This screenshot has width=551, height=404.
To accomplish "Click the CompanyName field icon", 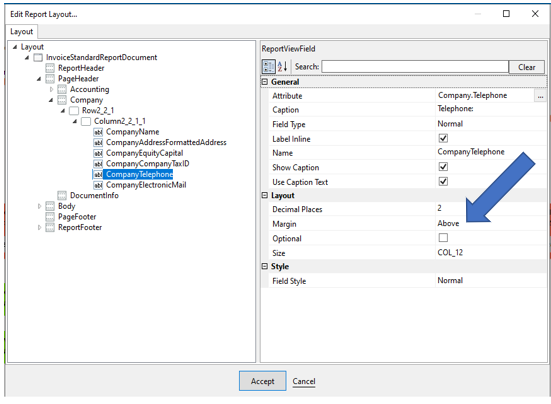I will click(98, 132).
